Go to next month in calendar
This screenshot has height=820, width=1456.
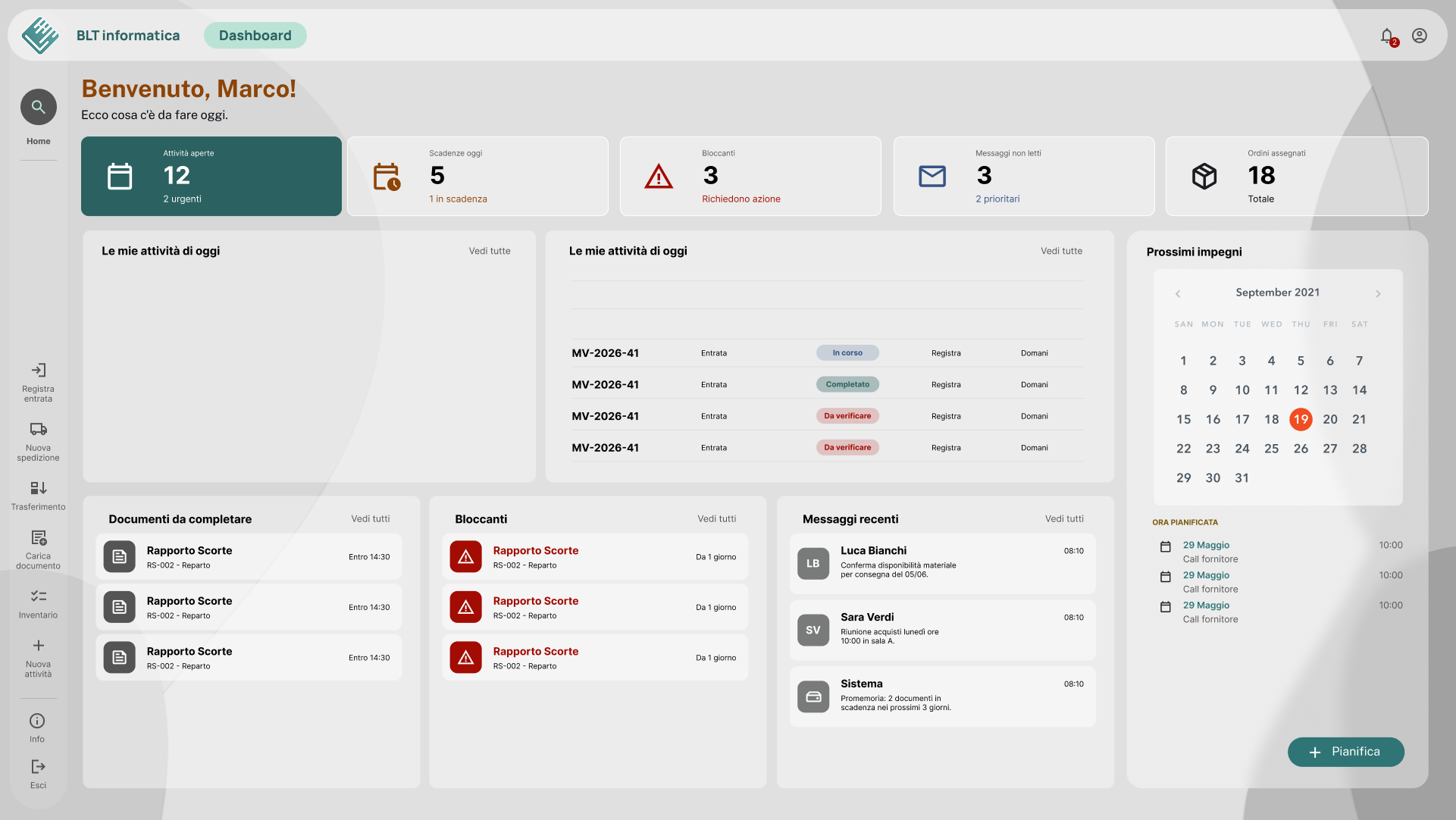coord(1378,294)
